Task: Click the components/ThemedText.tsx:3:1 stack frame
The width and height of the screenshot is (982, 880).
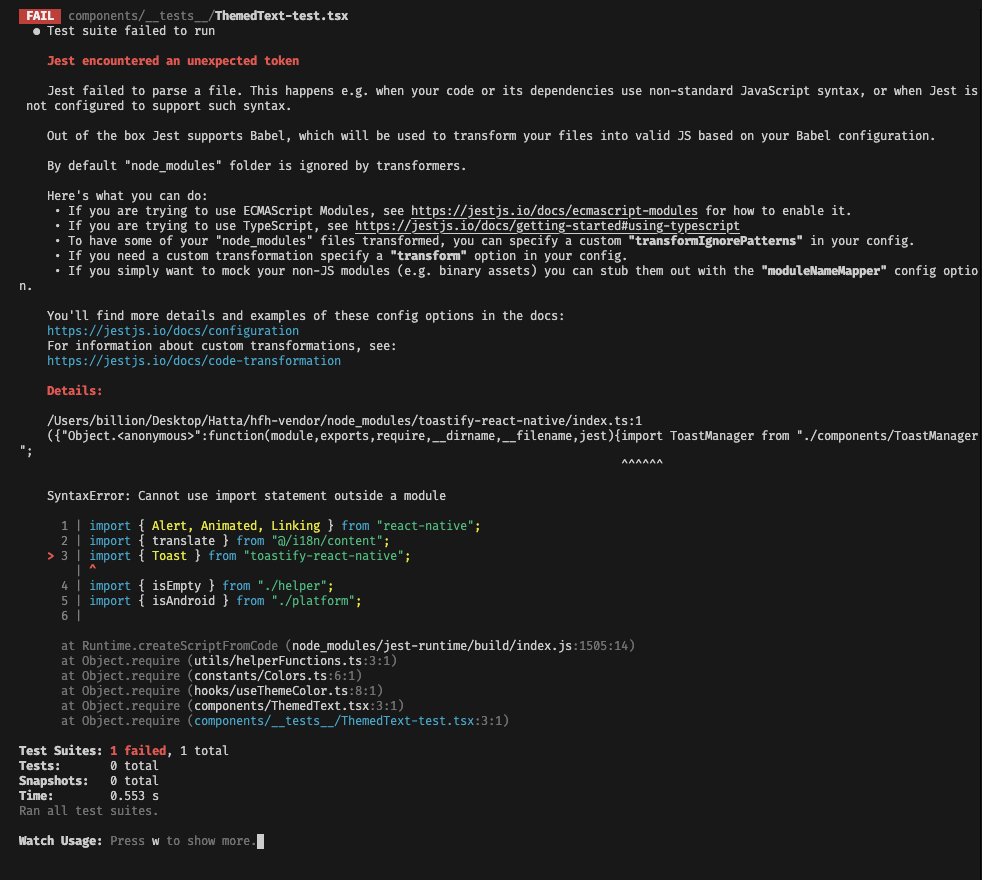Action: coord(232,706)
